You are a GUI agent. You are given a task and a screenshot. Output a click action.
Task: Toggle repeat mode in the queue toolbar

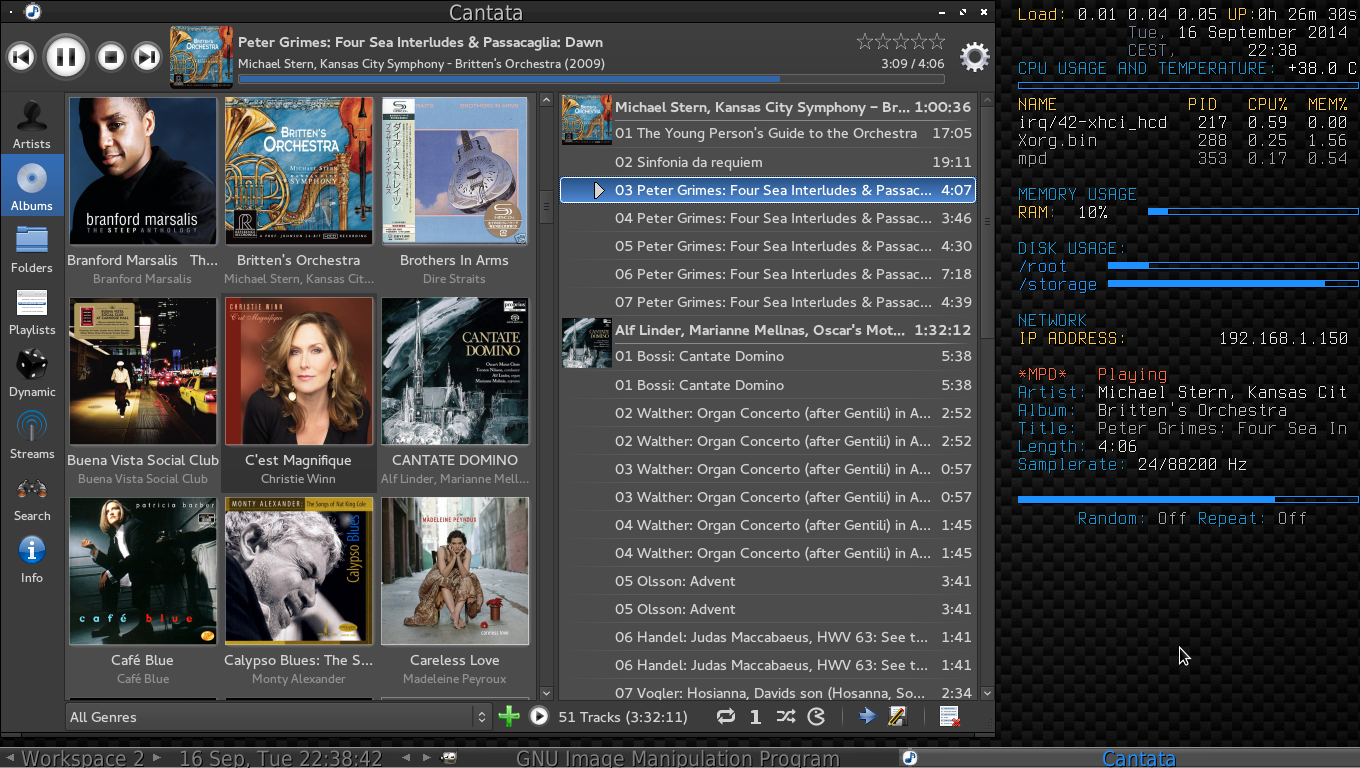point(726,716)
